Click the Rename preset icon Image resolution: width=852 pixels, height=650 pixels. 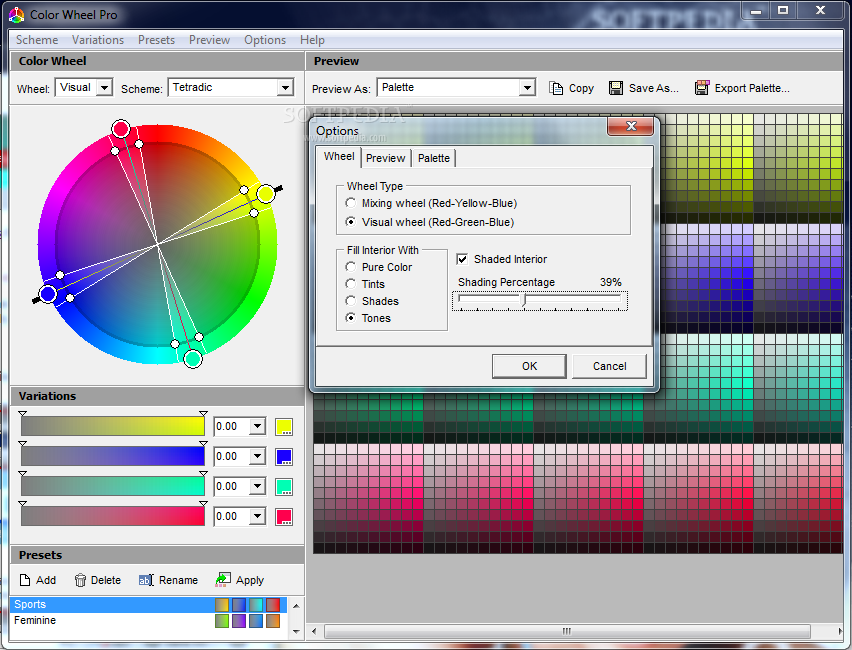146,580
